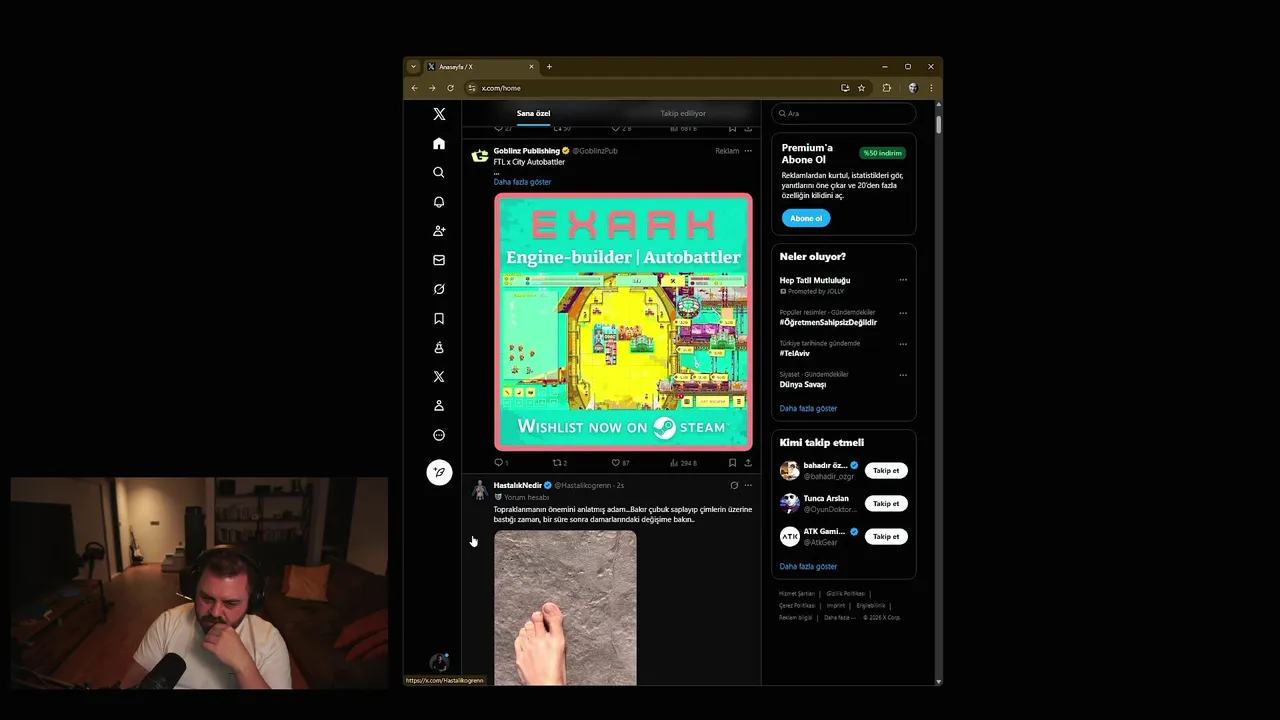This screenshot has width=1280, height=720.
Task: Open Chrome profile avatar
Action: (912, 88)
